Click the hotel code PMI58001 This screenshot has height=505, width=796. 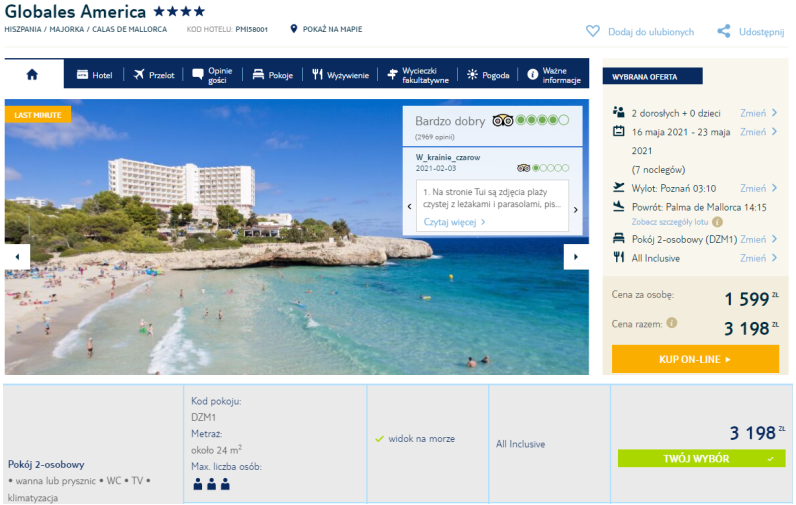pos(251,29)
